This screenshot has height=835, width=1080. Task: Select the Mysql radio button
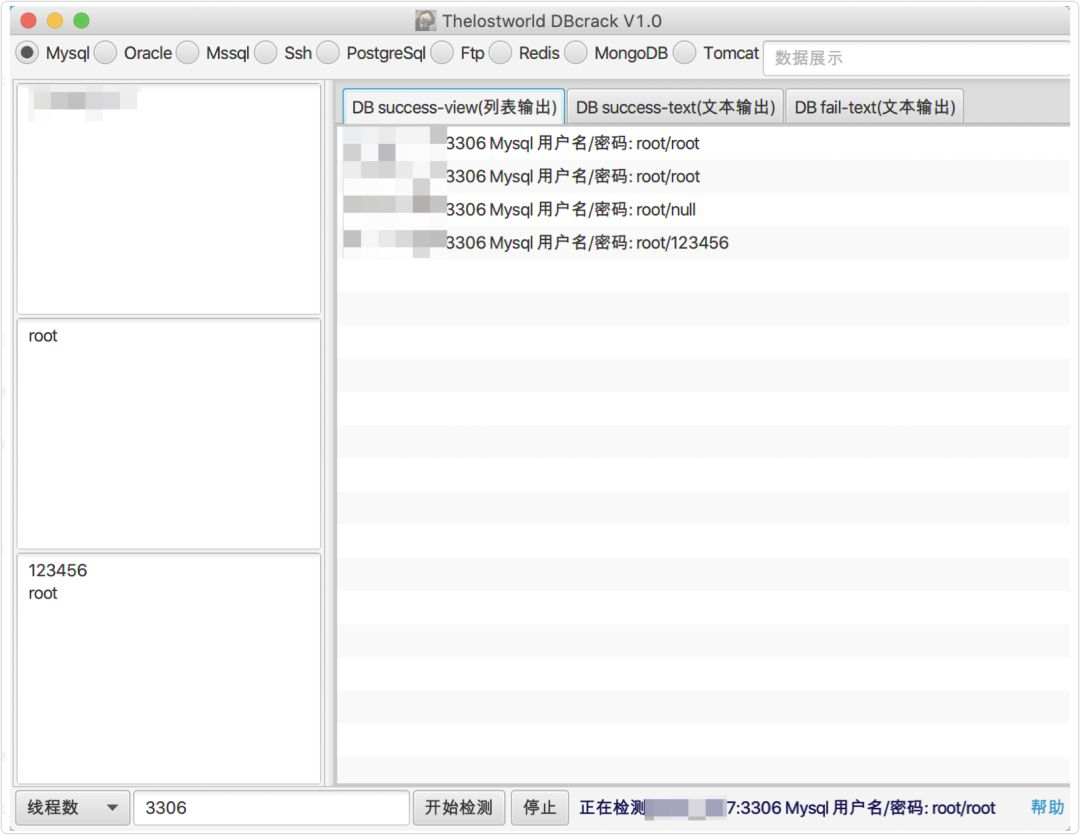28,53
